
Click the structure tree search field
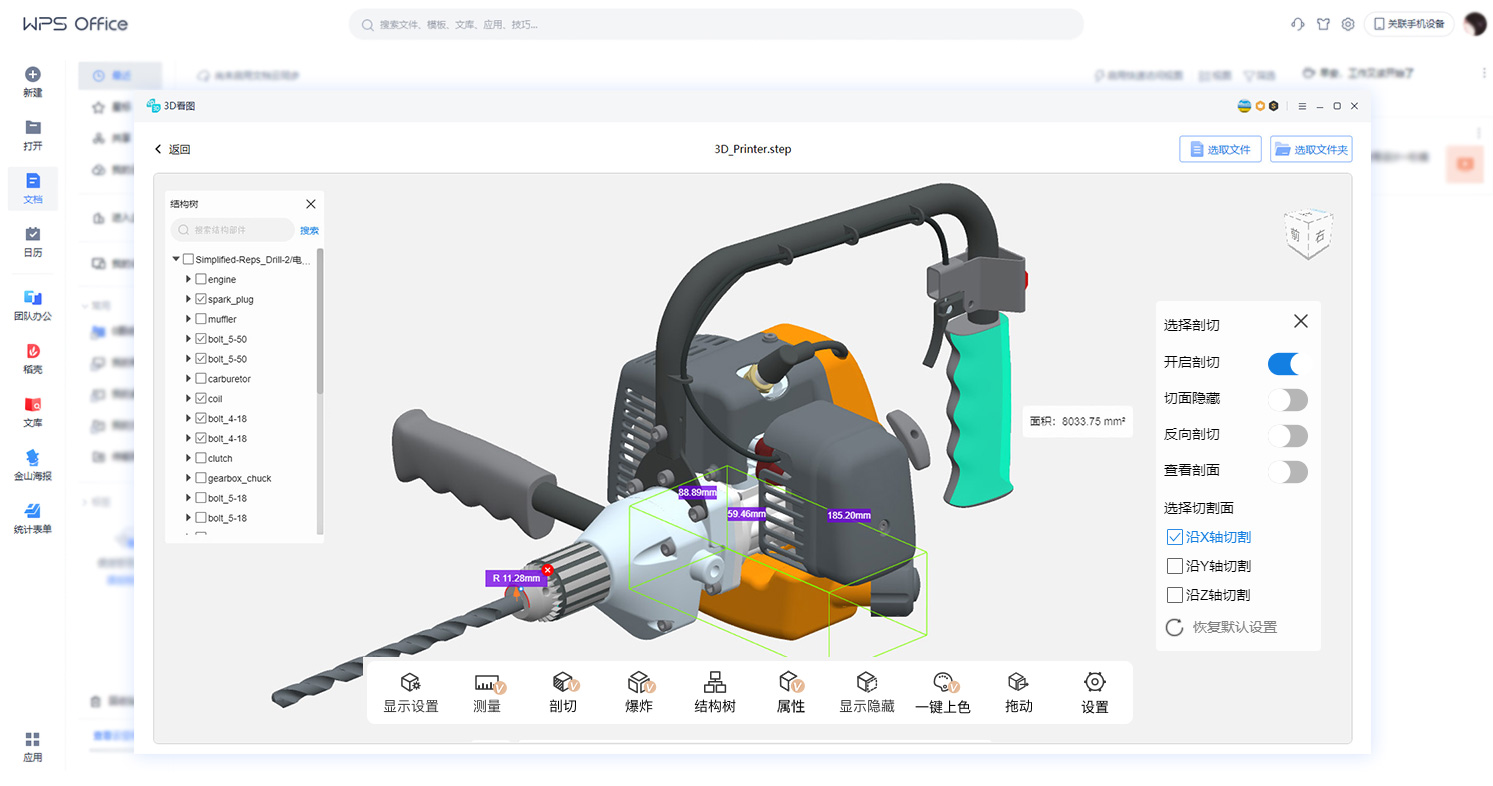(232, 230)
